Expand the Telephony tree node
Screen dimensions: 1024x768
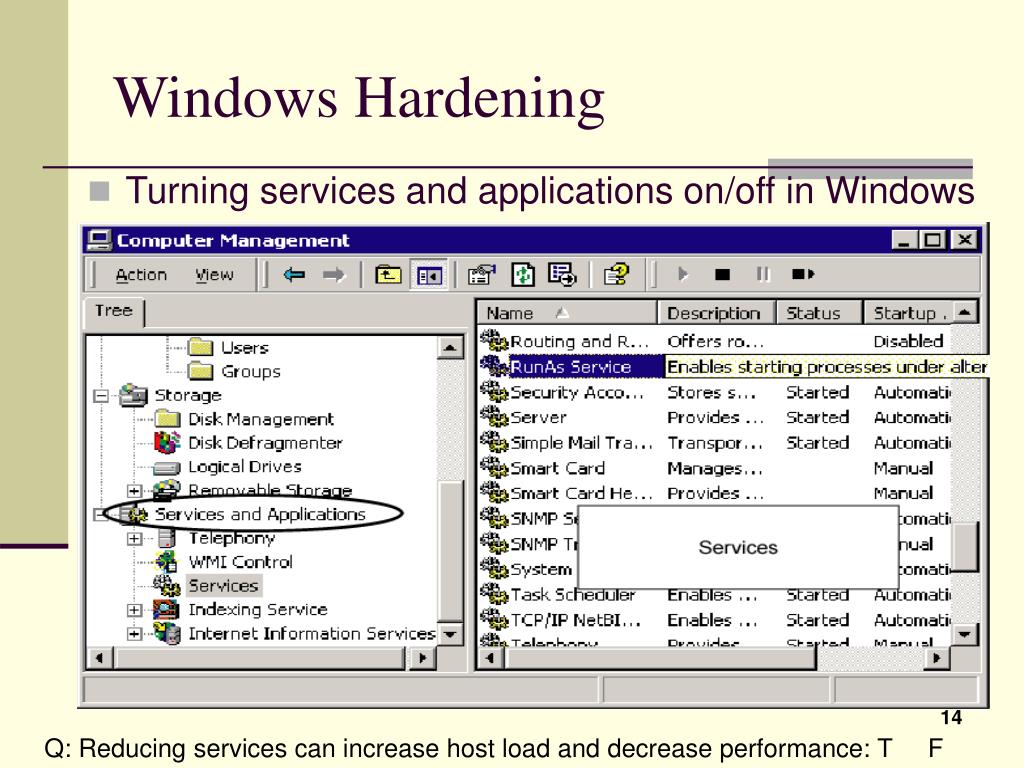pos(134,539)
